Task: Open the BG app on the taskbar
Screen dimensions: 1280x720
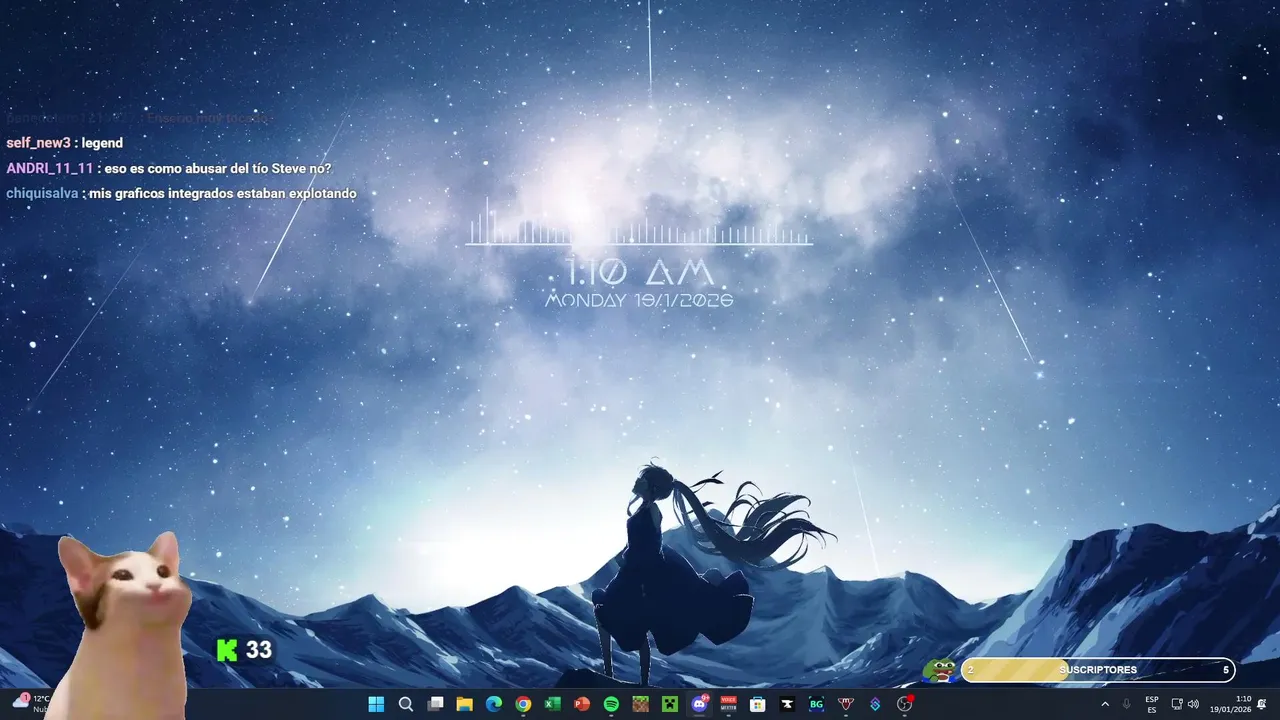Action: point(816,704)
